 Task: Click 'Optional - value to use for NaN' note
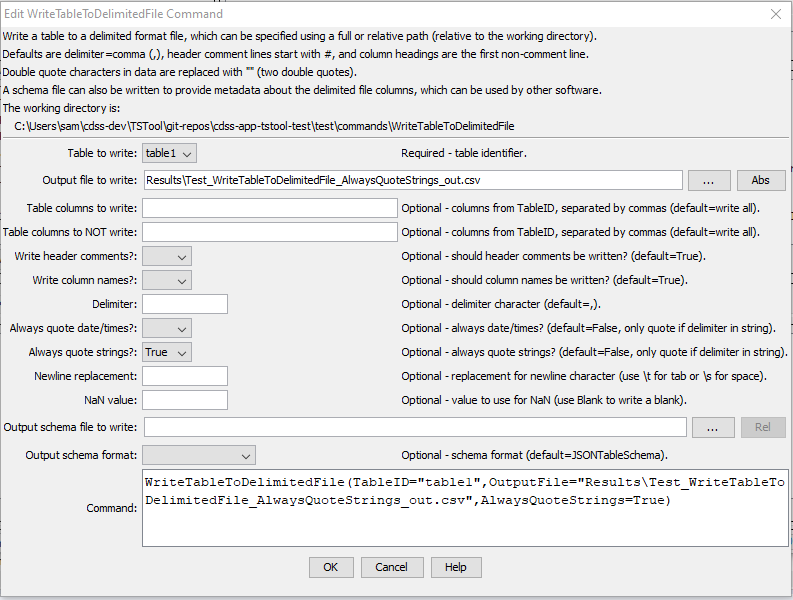coord(544,400)
